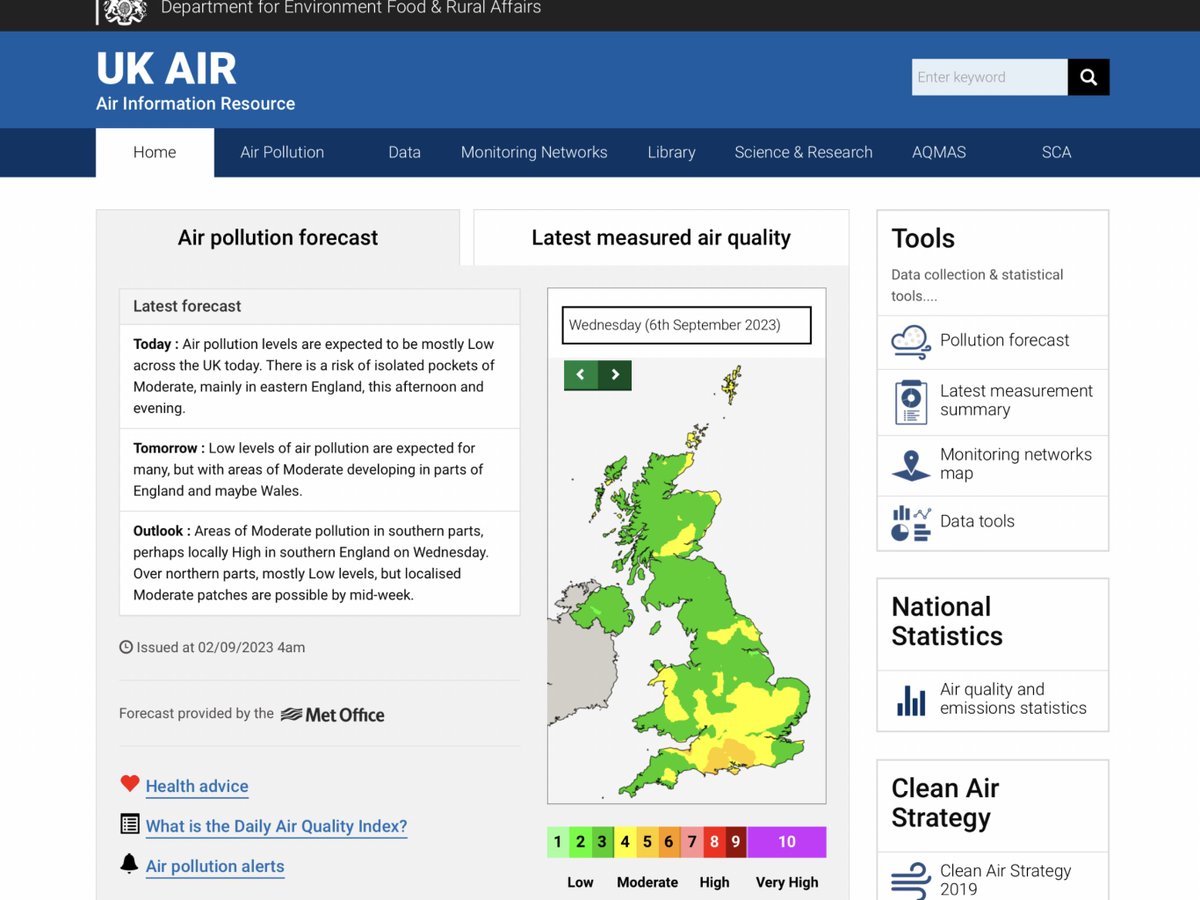Open the forecast date selector
The width and height of the screenshot is (1200, 900).
(686, 325)
